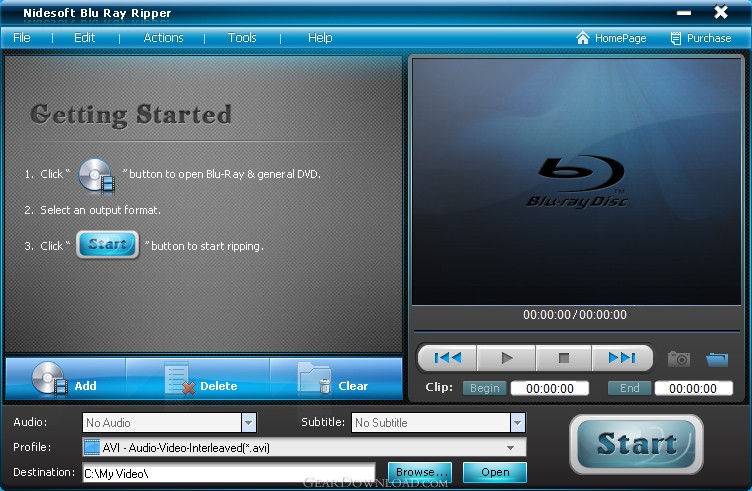Expand the Subtitle dropdown

click(x=517, y=422)
